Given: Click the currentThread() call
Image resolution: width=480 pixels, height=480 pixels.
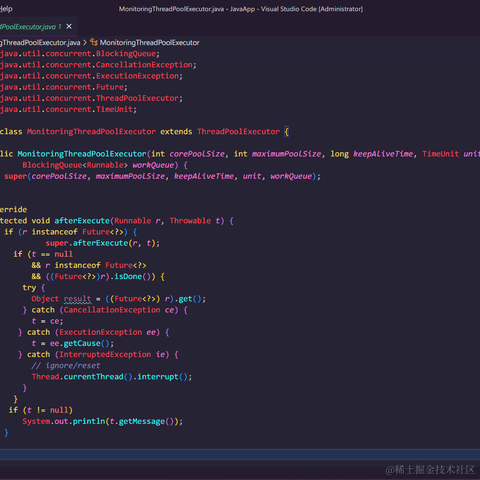Looking at the screenshot, I should coord(98,377).
